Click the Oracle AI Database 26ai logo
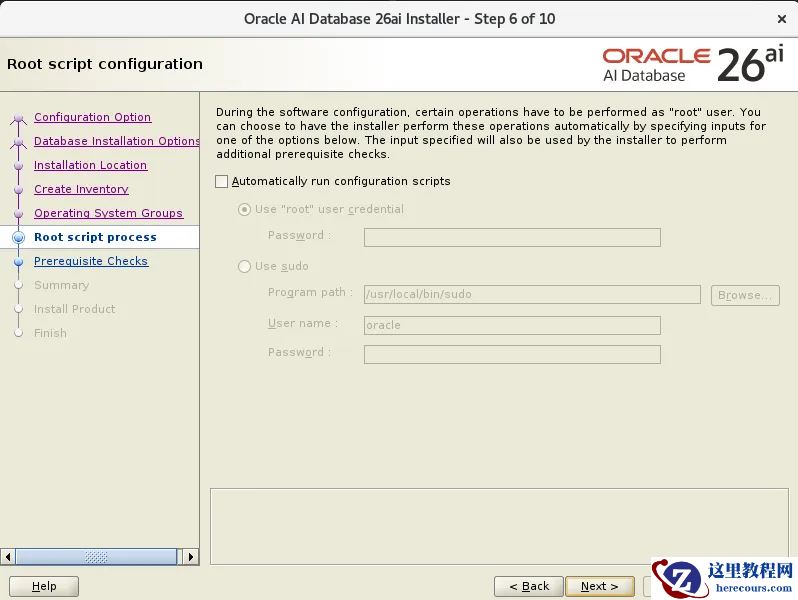Viewport: 798px width, 600px height. (693, 65)
